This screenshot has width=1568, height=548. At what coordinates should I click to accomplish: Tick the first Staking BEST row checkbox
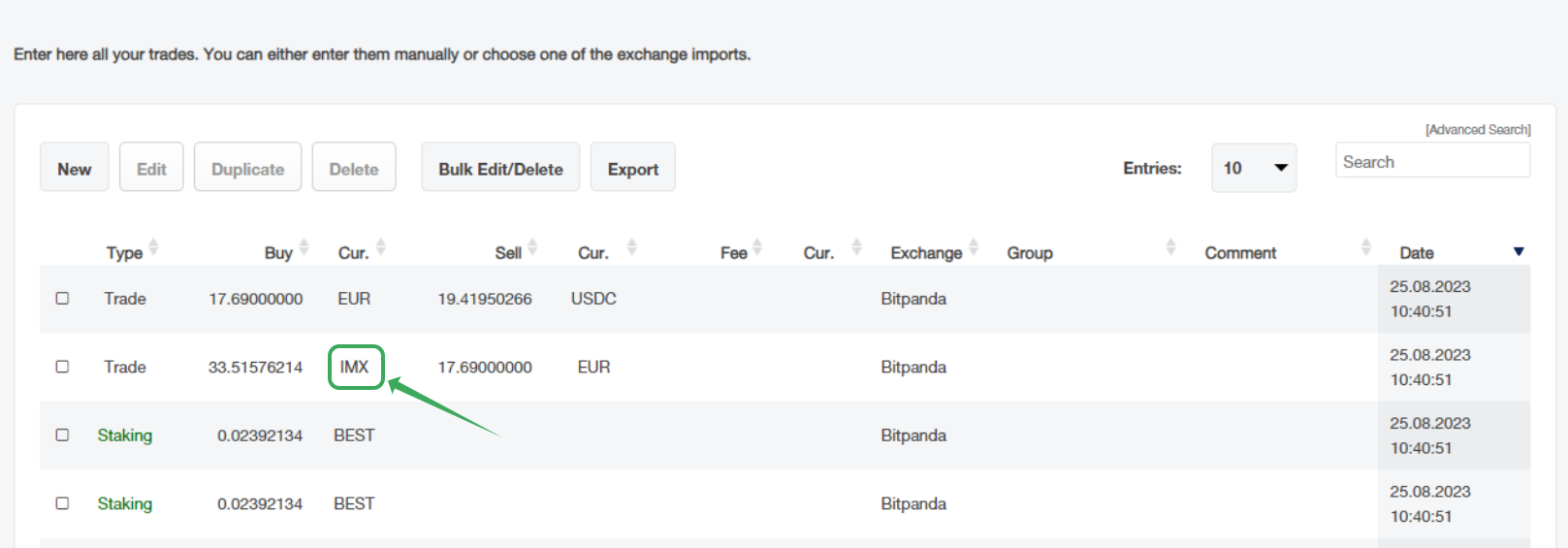click(62, 435)
